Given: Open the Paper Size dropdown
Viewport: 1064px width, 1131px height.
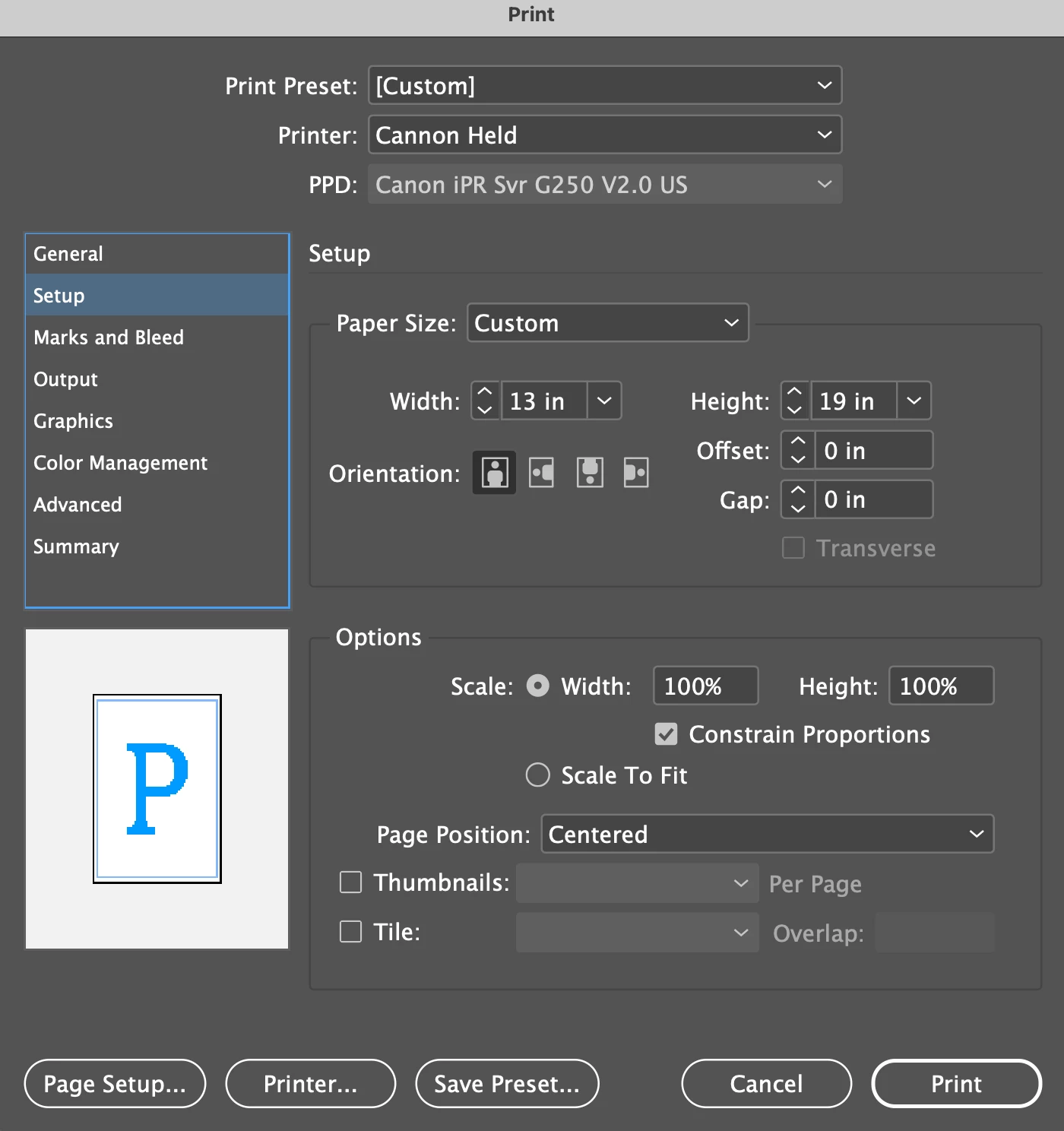Looking at the screenshot, I should pyautogui.click(x=608, y=323).
